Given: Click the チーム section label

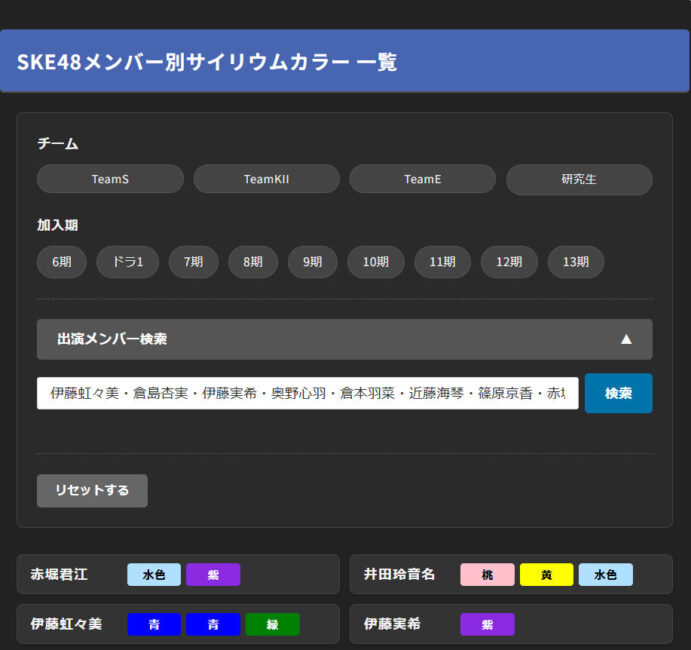Looking at the screenshot, I should pos(58,143).
